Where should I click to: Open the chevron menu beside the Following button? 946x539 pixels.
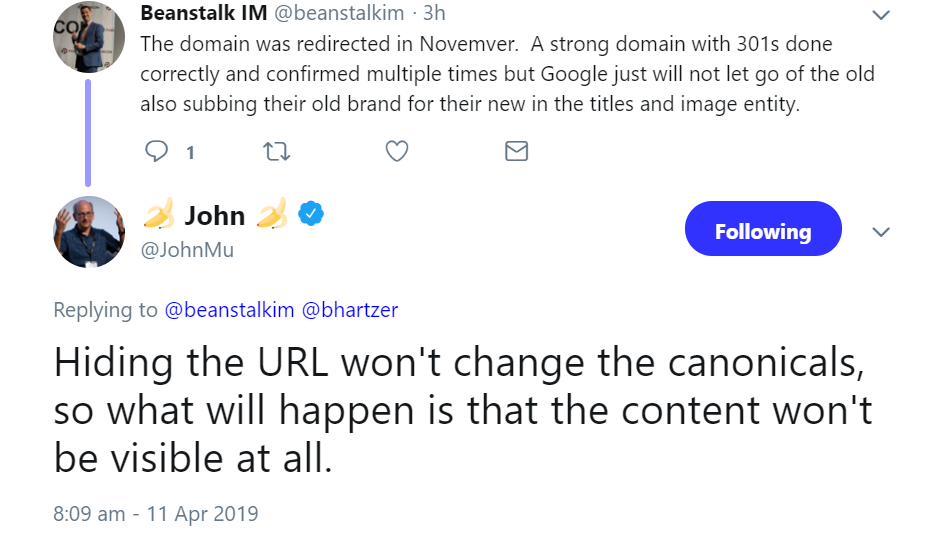pos(881,232)
